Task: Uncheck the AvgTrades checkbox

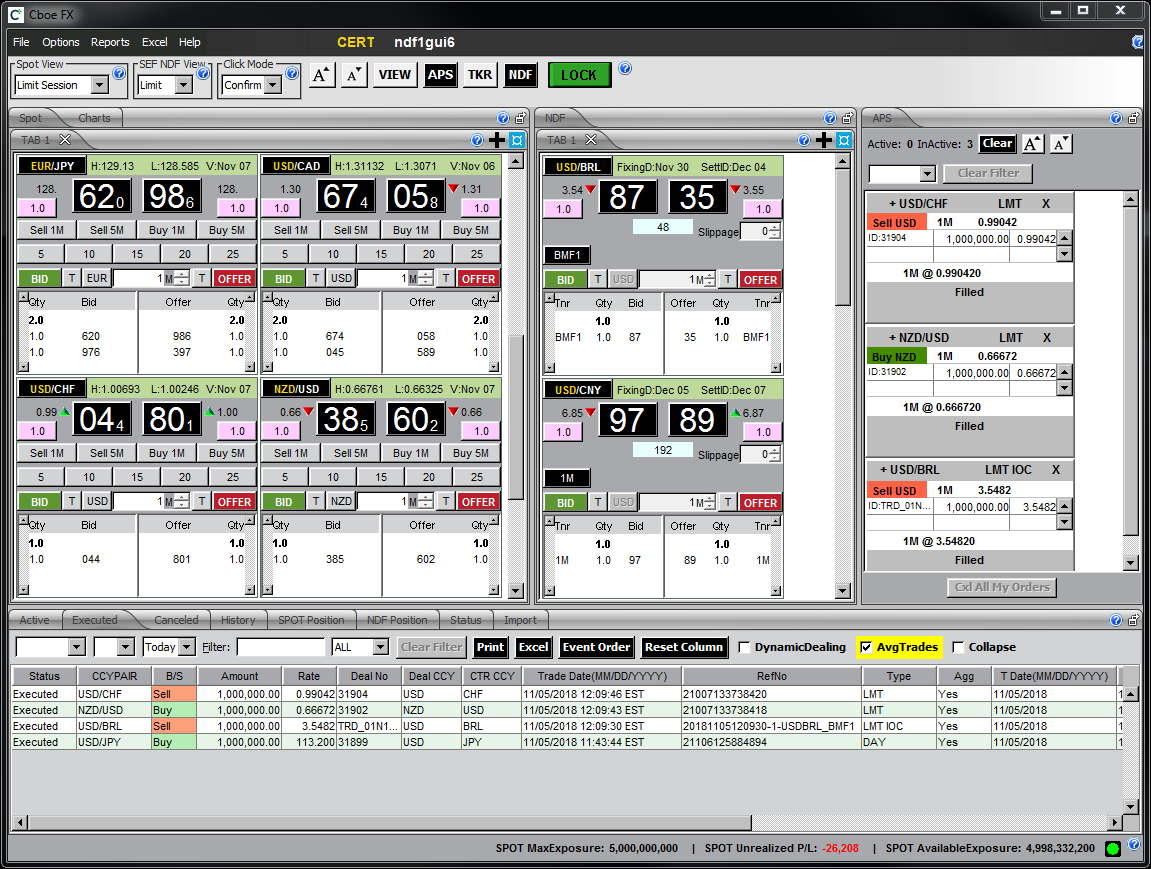Action: click(866, 647)
